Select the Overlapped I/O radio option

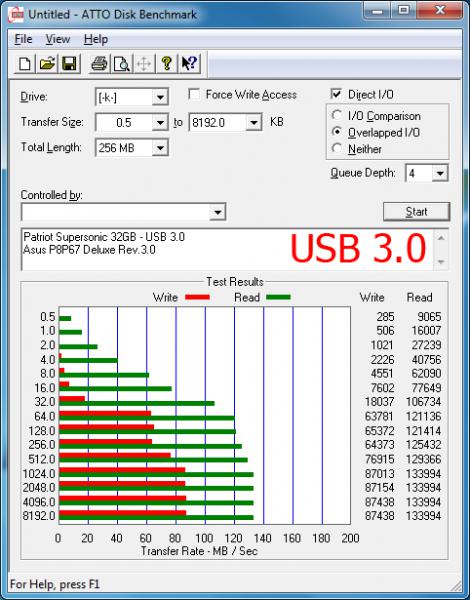[x=337, y=132]
